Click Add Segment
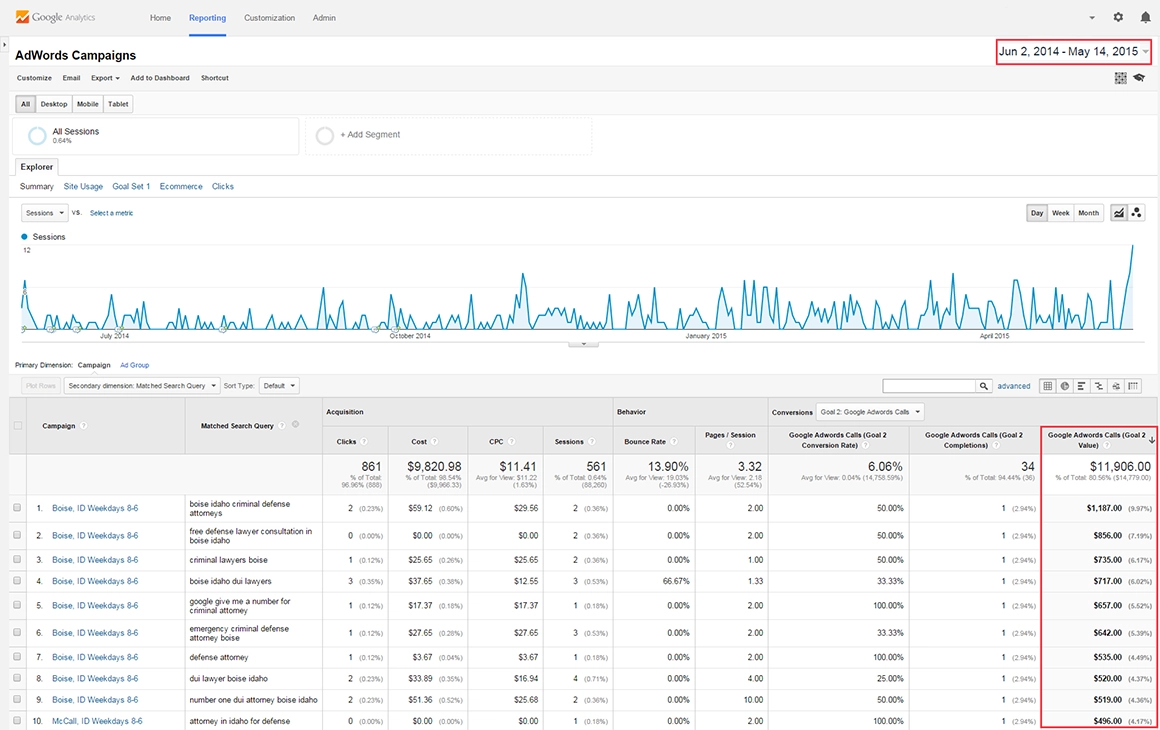This screenshot has width=1160, height=730. [370, 135]
